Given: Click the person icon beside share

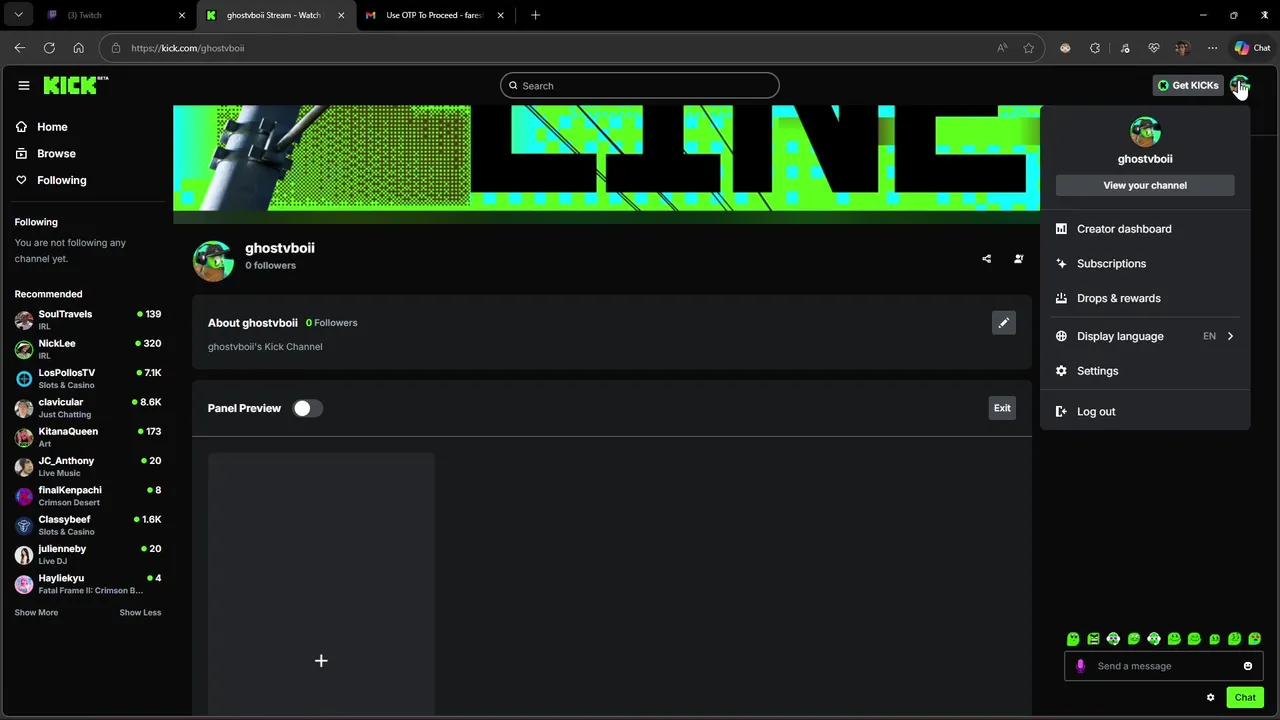Looking at the screenshot, I should tap(1018, 259).
